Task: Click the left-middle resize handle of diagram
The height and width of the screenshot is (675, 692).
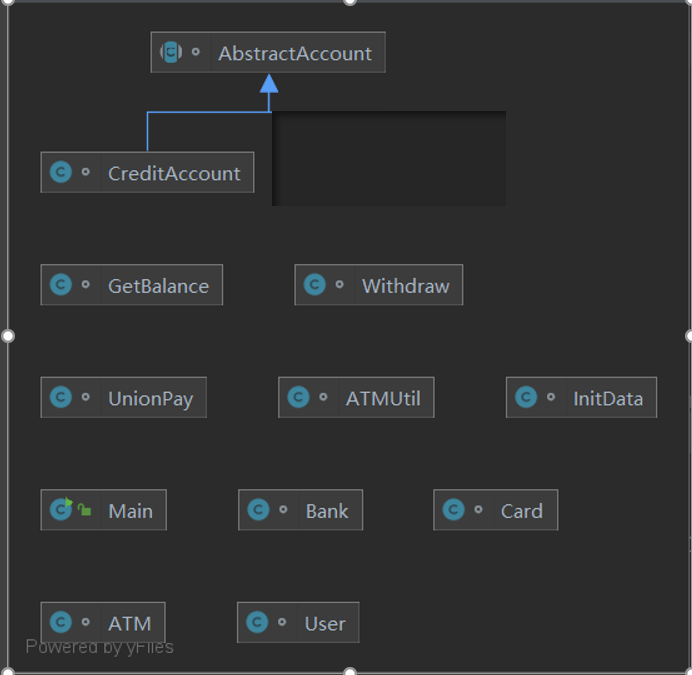Action: coord(8,336)
